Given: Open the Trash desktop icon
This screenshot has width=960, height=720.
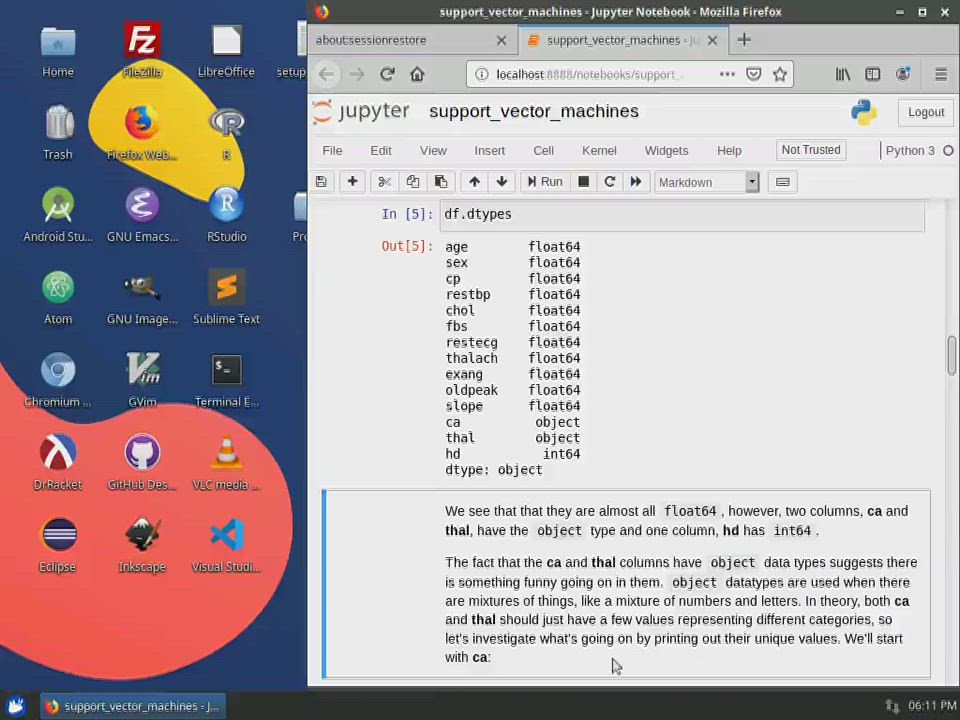Looking at the screenshot, I should [58, 132].
